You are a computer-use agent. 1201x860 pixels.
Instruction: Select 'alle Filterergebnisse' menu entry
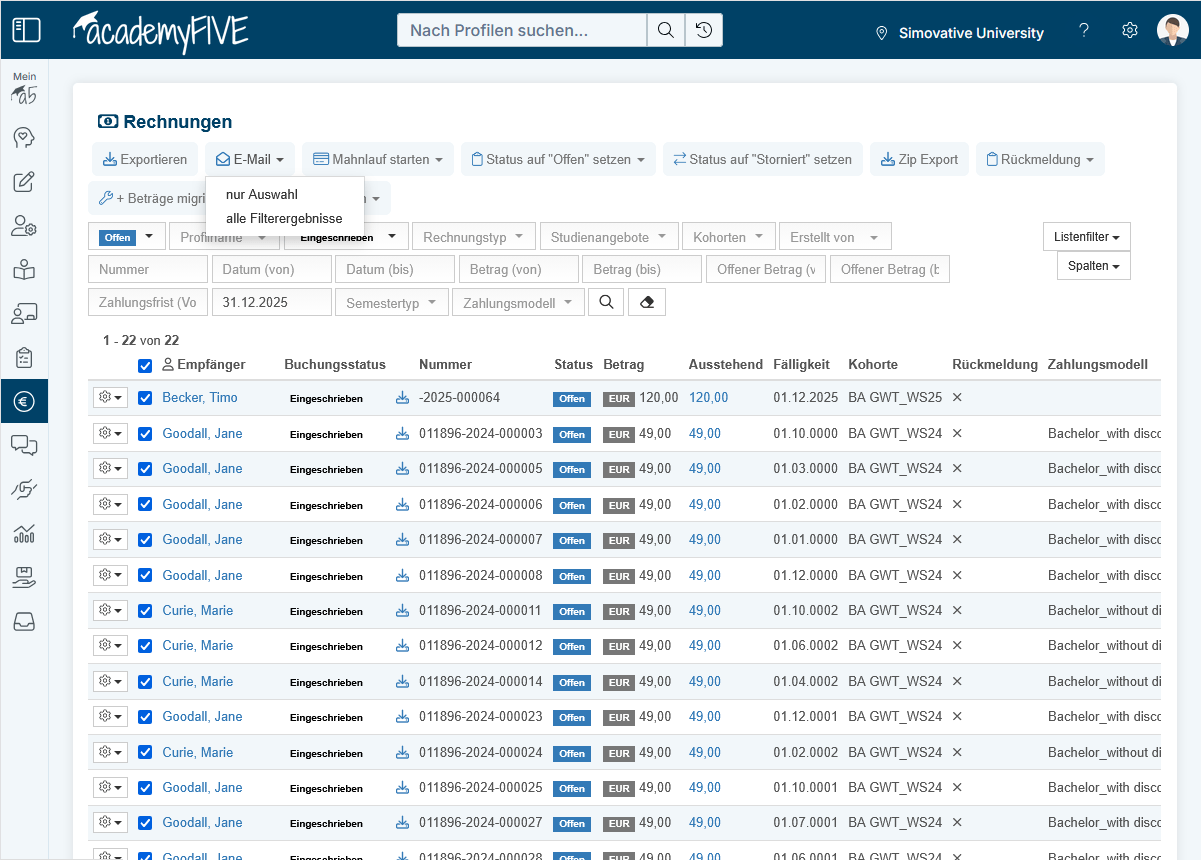click(x=284, y=219)
